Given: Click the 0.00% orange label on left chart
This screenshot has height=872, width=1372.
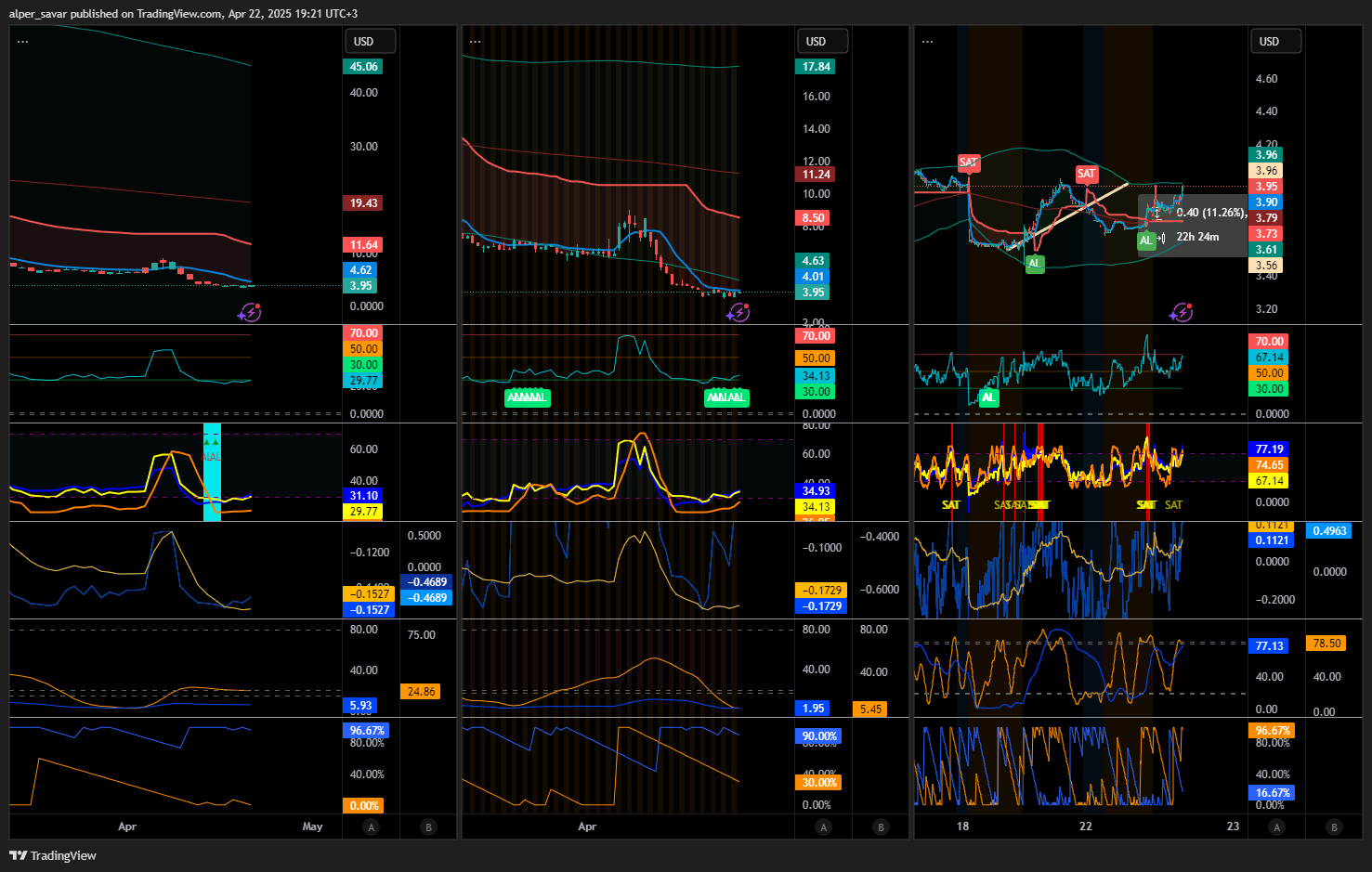Looking at the screenshot, I should point(364,806).
